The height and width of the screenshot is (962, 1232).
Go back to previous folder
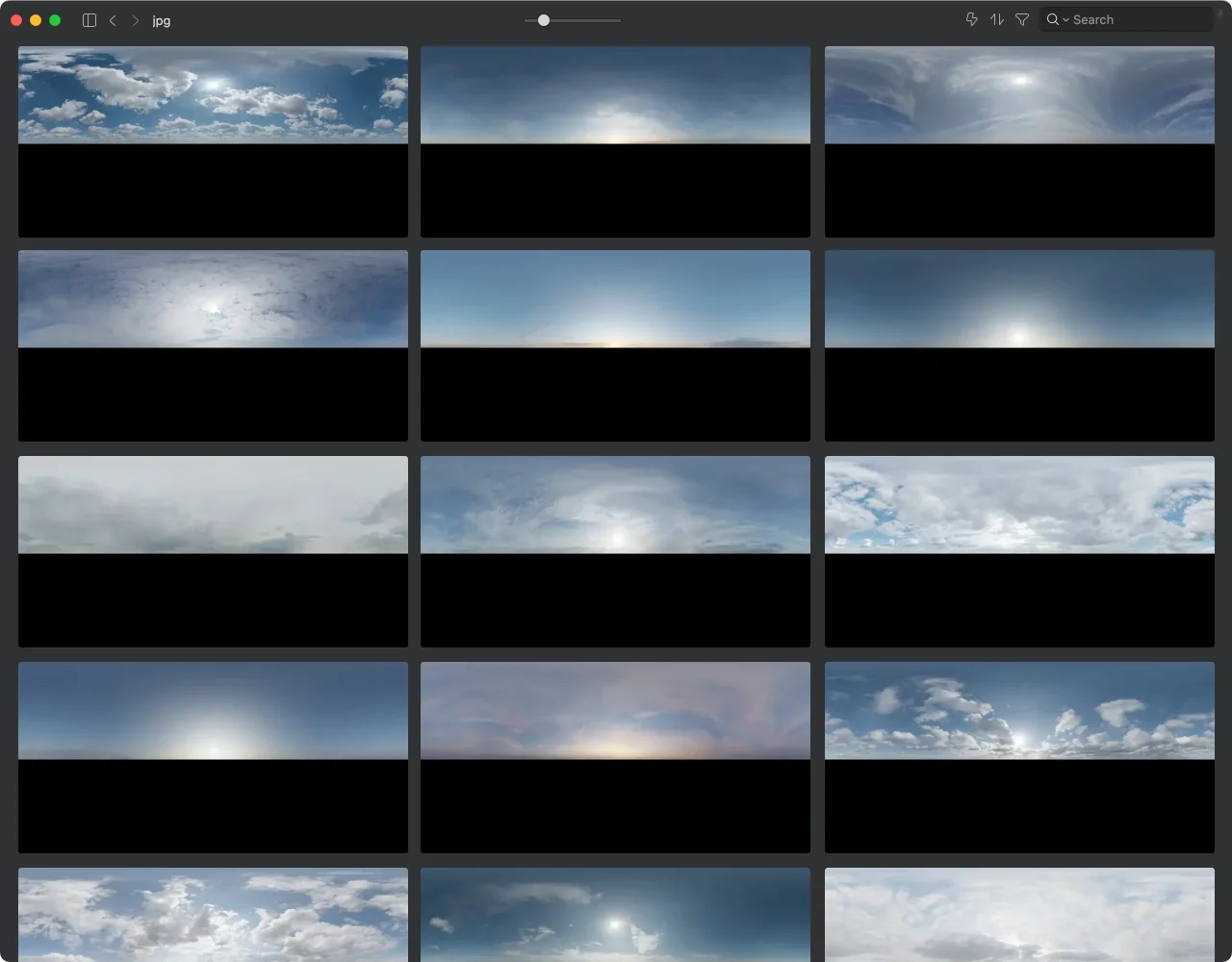(x=113, y=20)
